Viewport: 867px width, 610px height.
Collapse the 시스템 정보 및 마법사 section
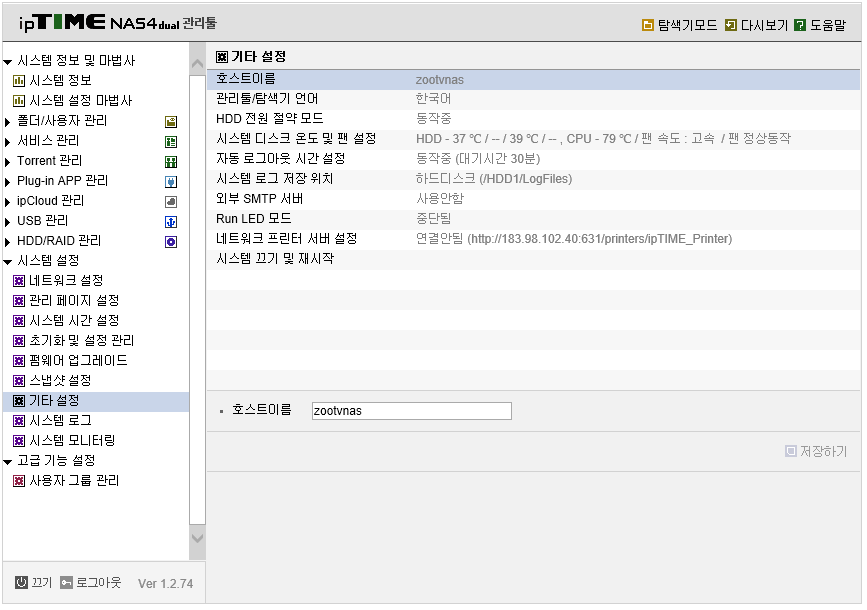8,62
